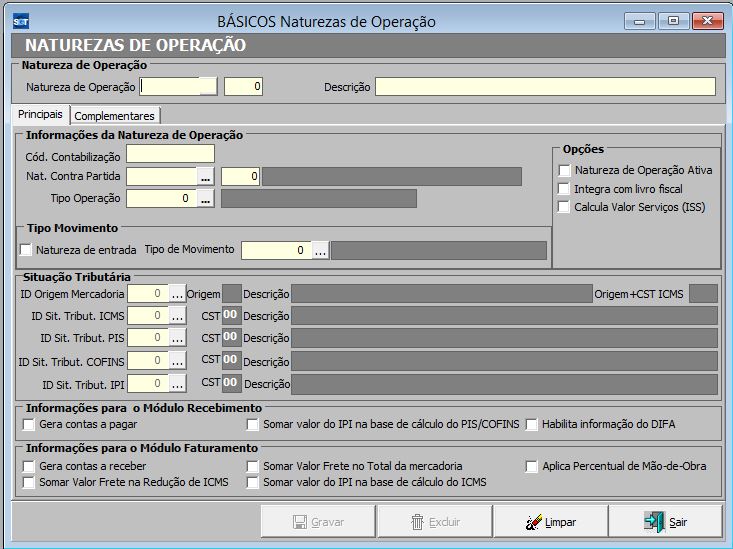Image resolution: width=733 pixels, height=549 pixels.
Task: Click the application icon in the title bar
Action: point(21,20)
